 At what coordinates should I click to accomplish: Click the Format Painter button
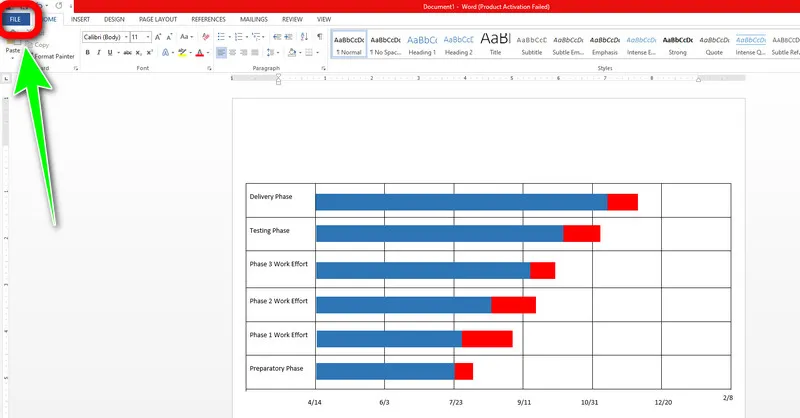[54, 56]
